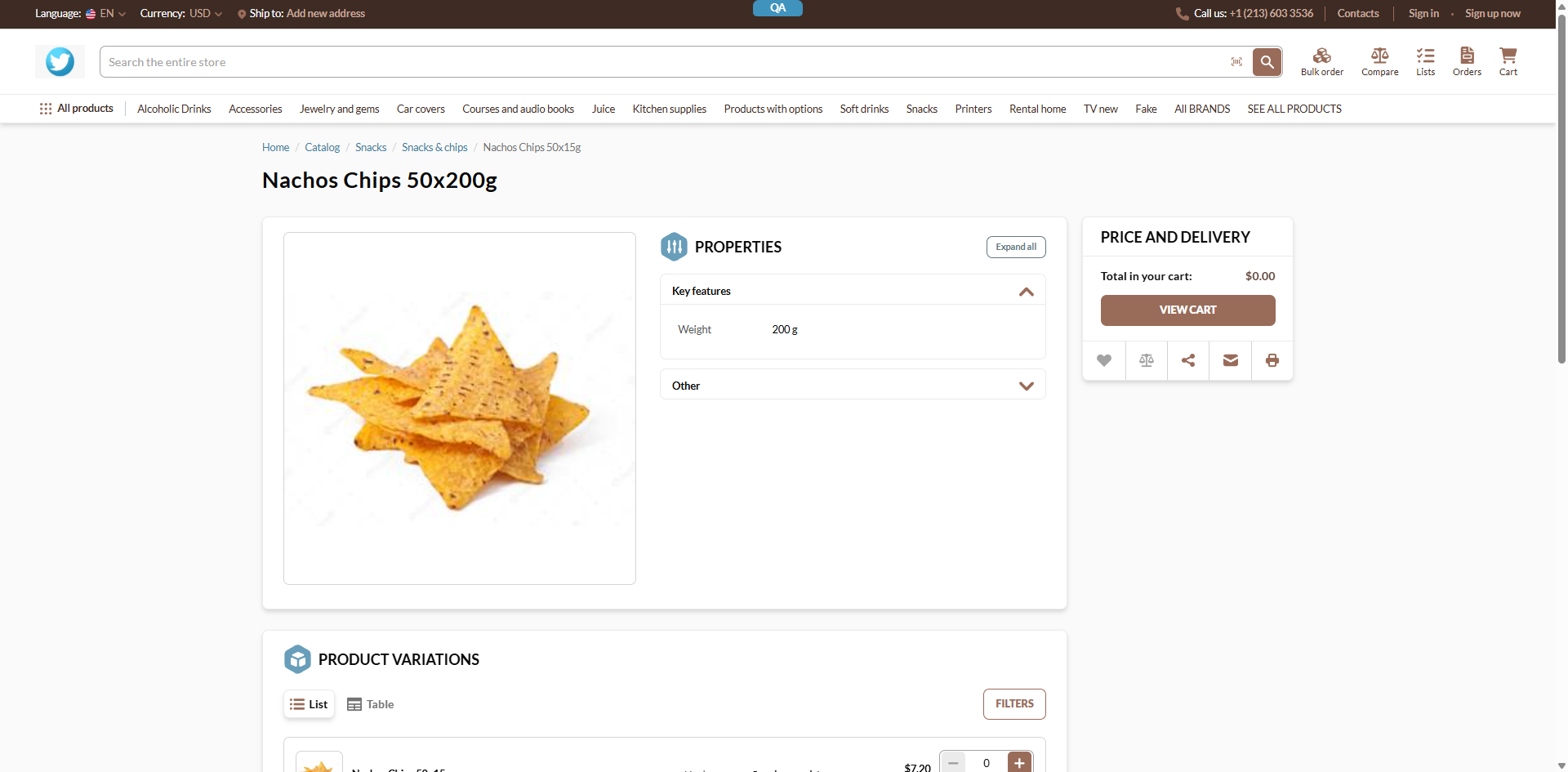
Task: Go to Snacks & chips breadcrumb
Action: [x=434, y=148]
